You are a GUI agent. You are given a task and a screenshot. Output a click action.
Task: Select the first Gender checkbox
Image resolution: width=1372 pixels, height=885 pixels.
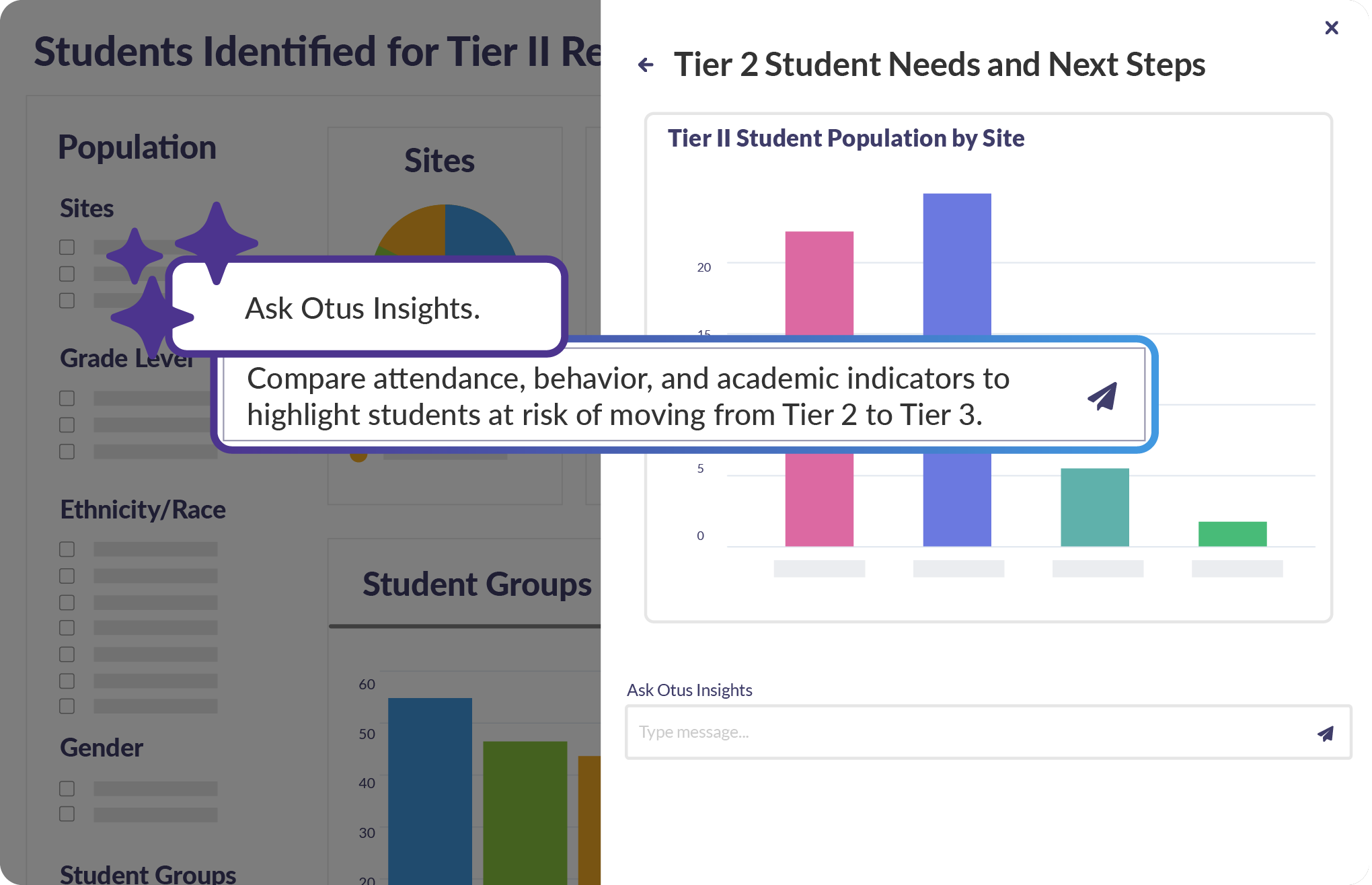pos(67,788)
